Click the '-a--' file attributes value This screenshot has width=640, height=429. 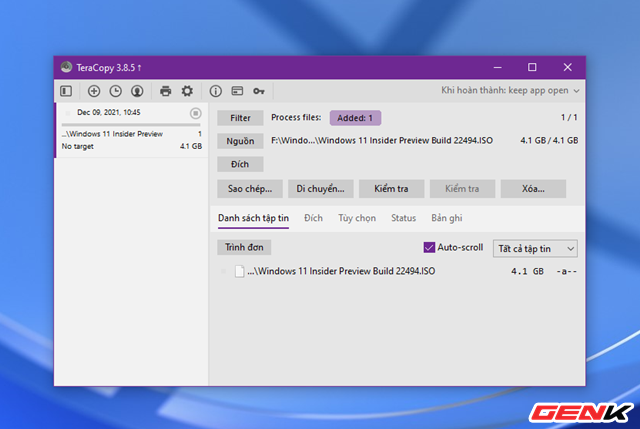(567, 271)
